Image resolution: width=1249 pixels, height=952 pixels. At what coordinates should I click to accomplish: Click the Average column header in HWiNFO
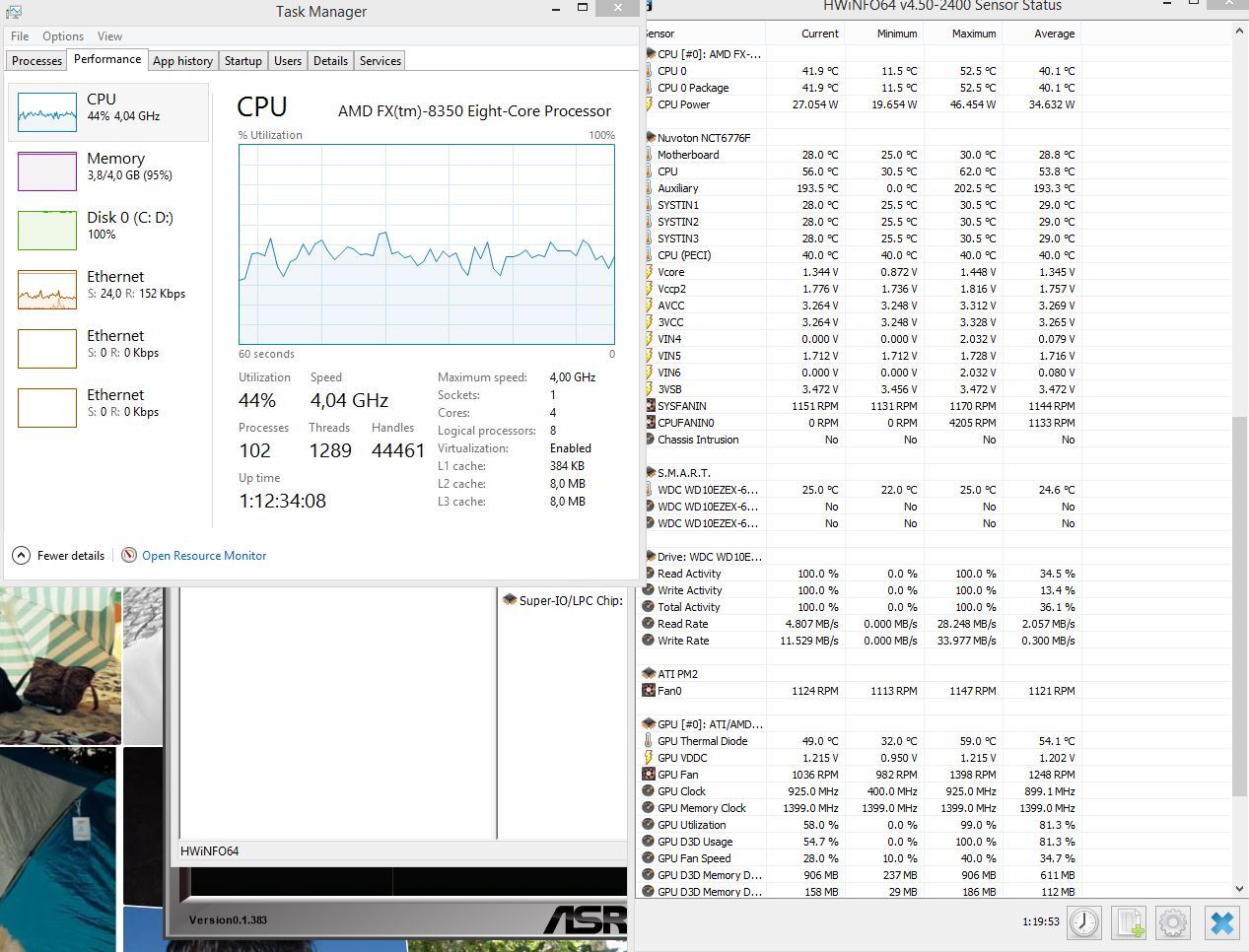pos(1041,34)
